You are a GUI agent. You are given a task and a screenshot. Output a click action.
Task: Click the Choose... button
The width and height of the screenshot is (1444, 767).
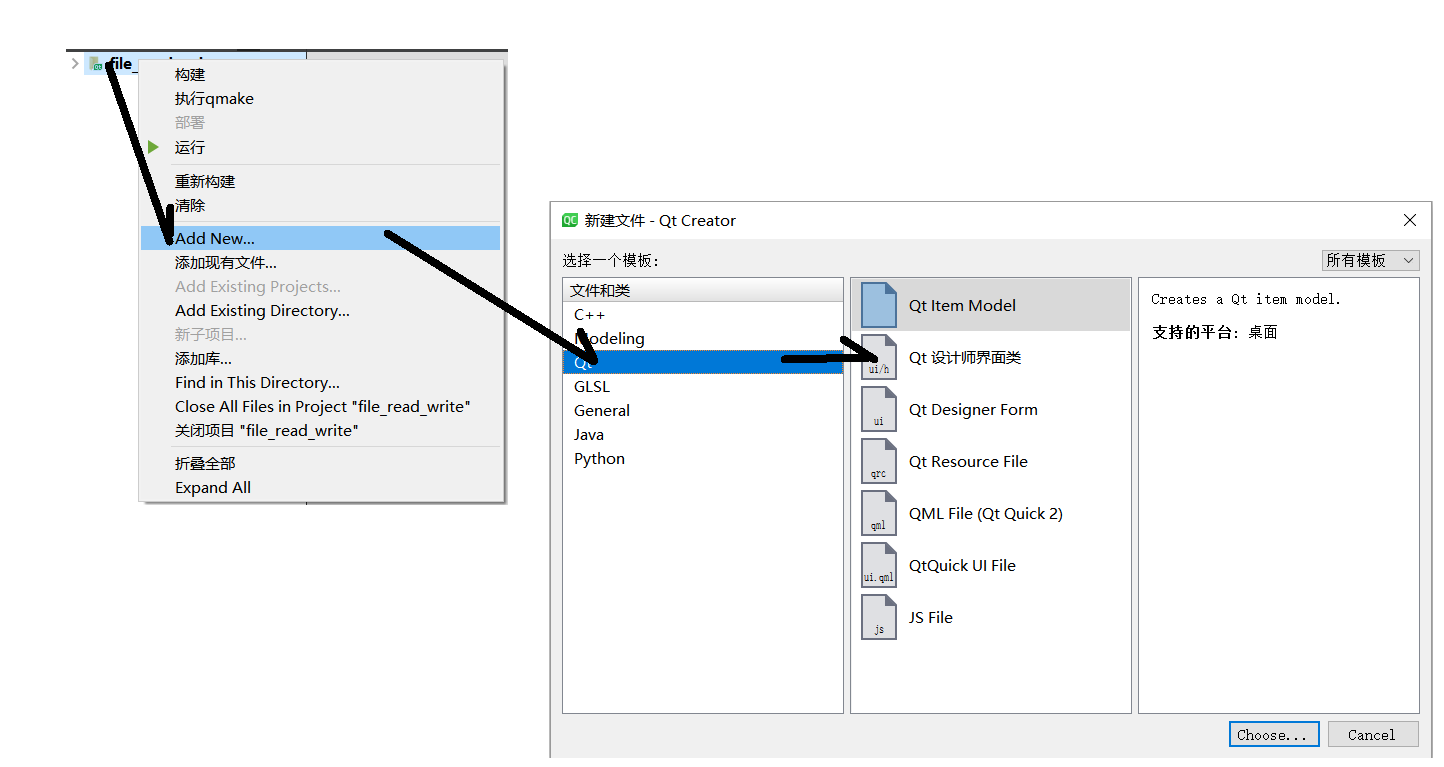point(1273,734)
